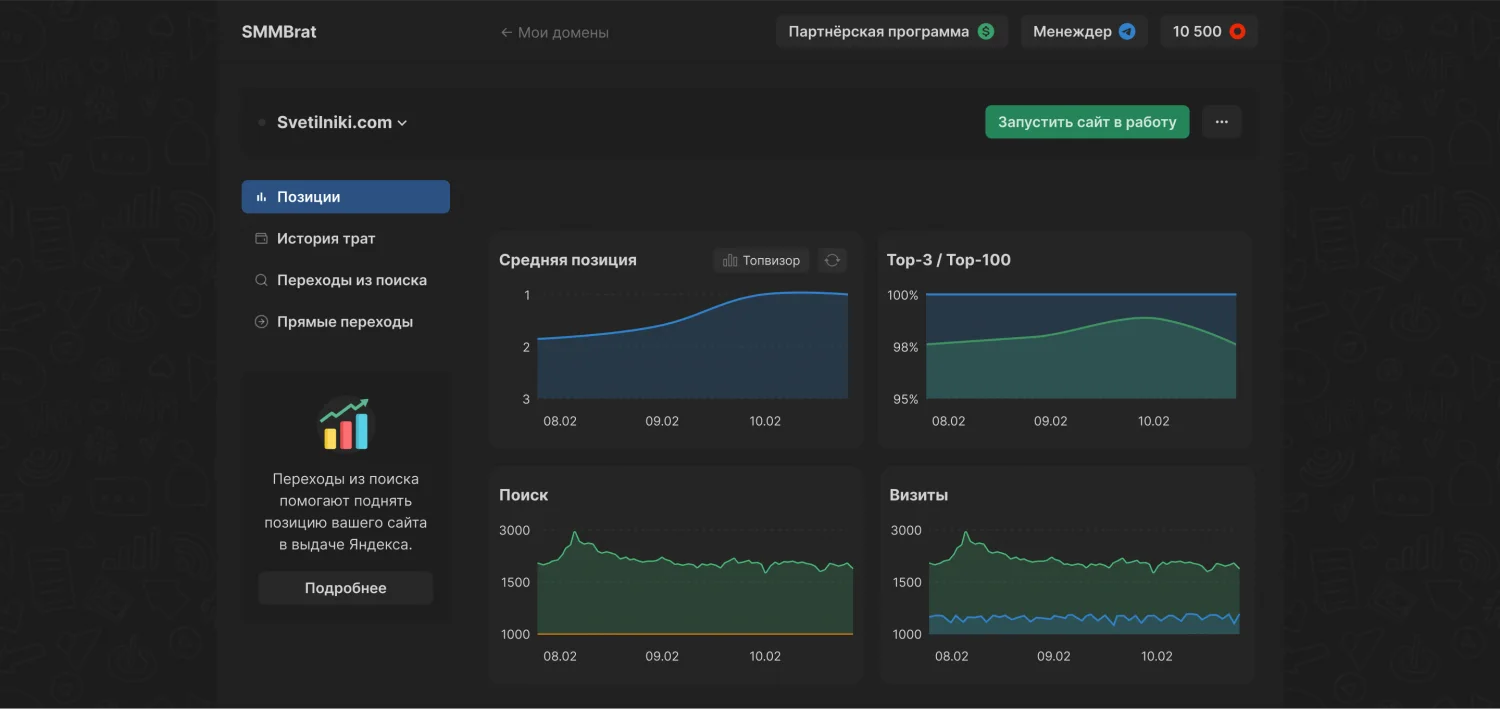Click the Telegram icon in Менеджер button
The image size is (1500, 709).
pyautogui.click(x=1127, y=32)
